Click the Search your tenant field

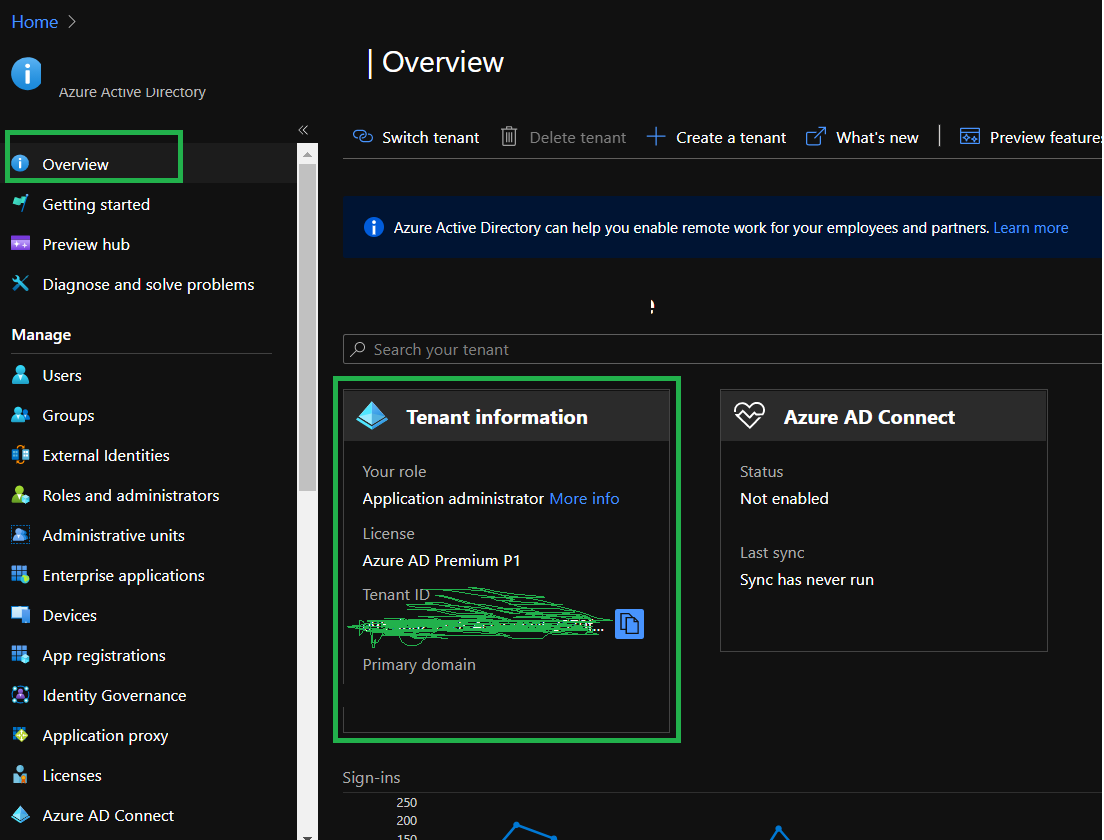tap(720, 349)
